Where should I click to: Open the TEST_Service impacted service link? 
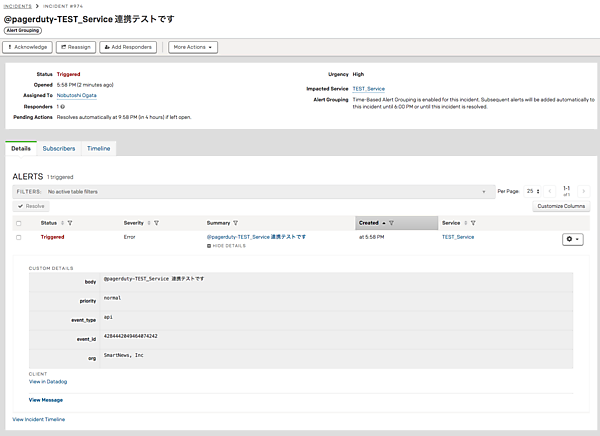pos(369,89)
